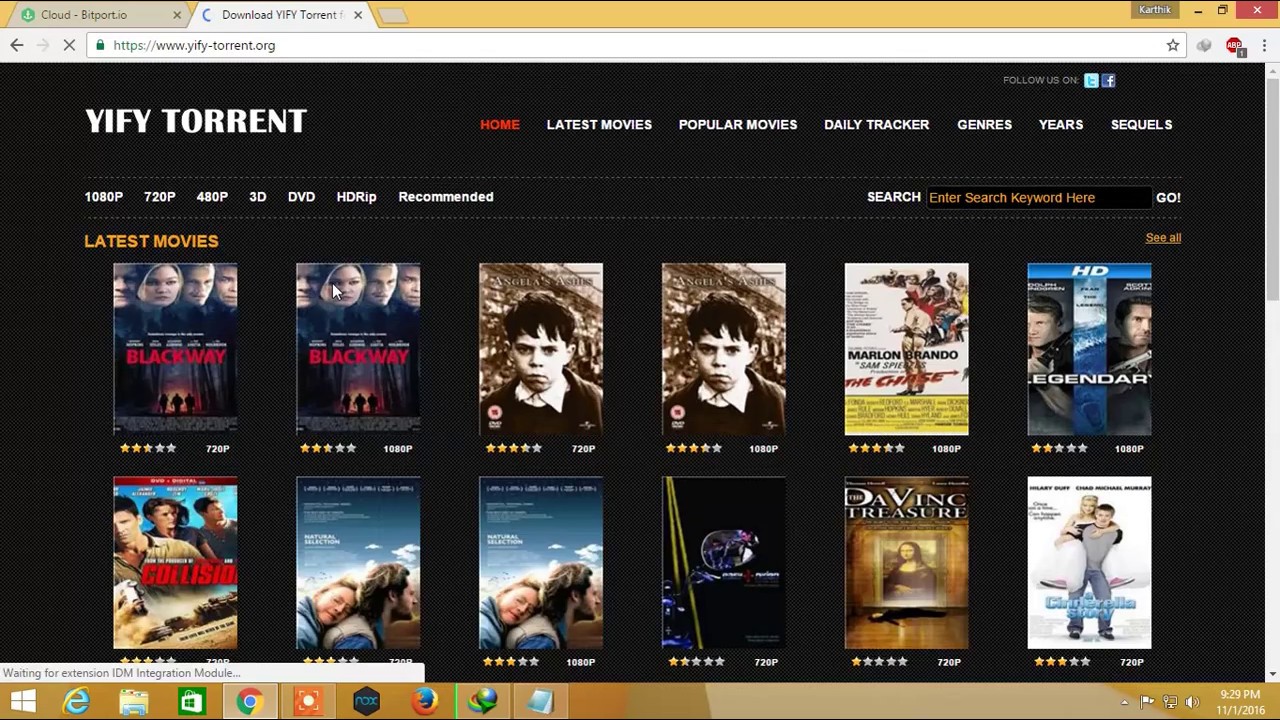Go forward using the browser forward arrow
The height and width of the screenshot is (720, 1280).
pyautogui.click(x=43, y=45)
